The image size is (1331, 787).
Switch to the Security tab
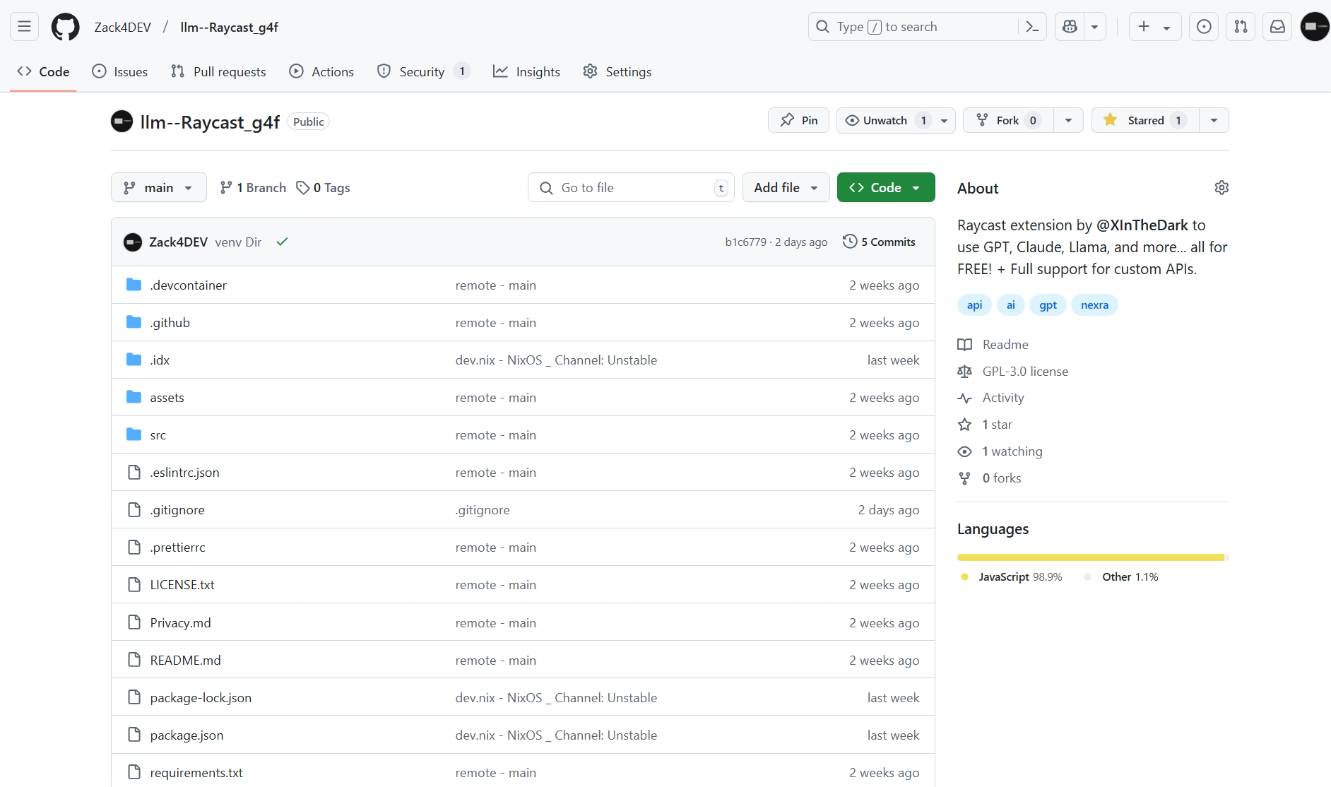point(423,72)
